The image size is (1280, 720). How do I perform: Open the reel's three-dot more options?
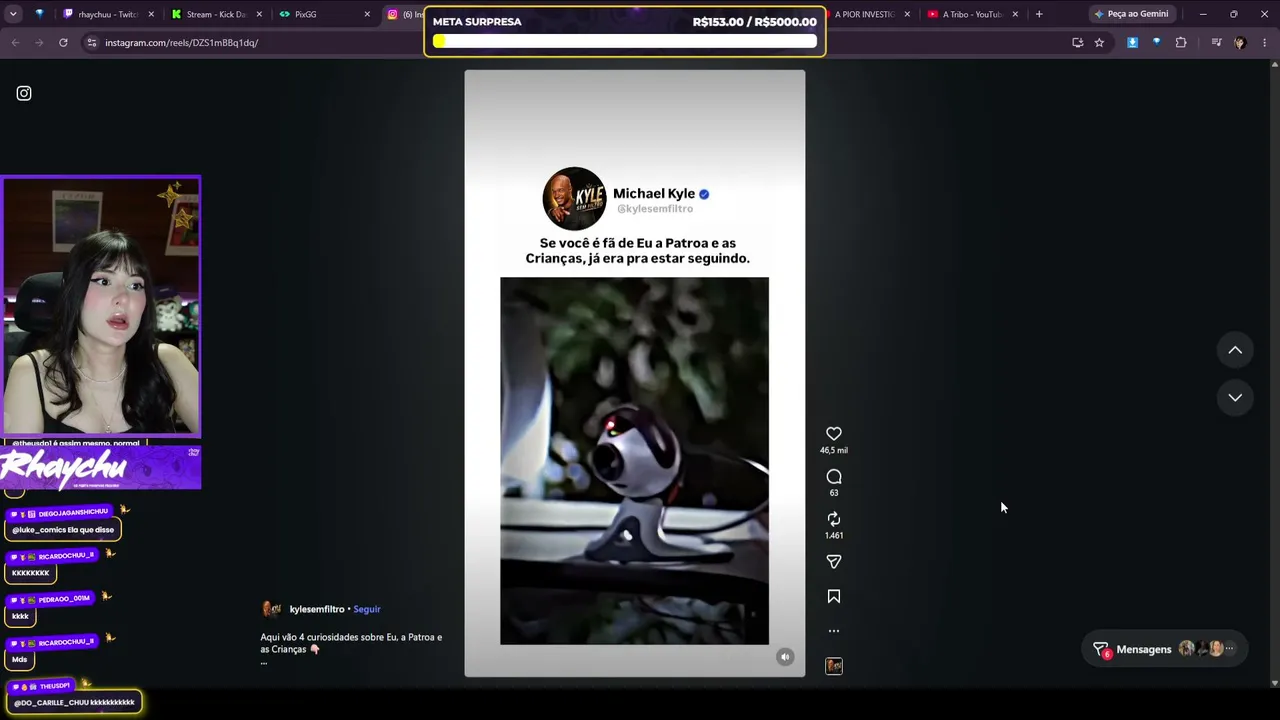coord(834,631)
